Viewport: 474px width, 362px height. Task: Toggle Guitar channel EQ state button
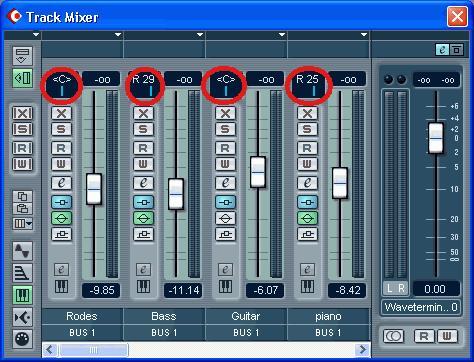pos(225,218)
